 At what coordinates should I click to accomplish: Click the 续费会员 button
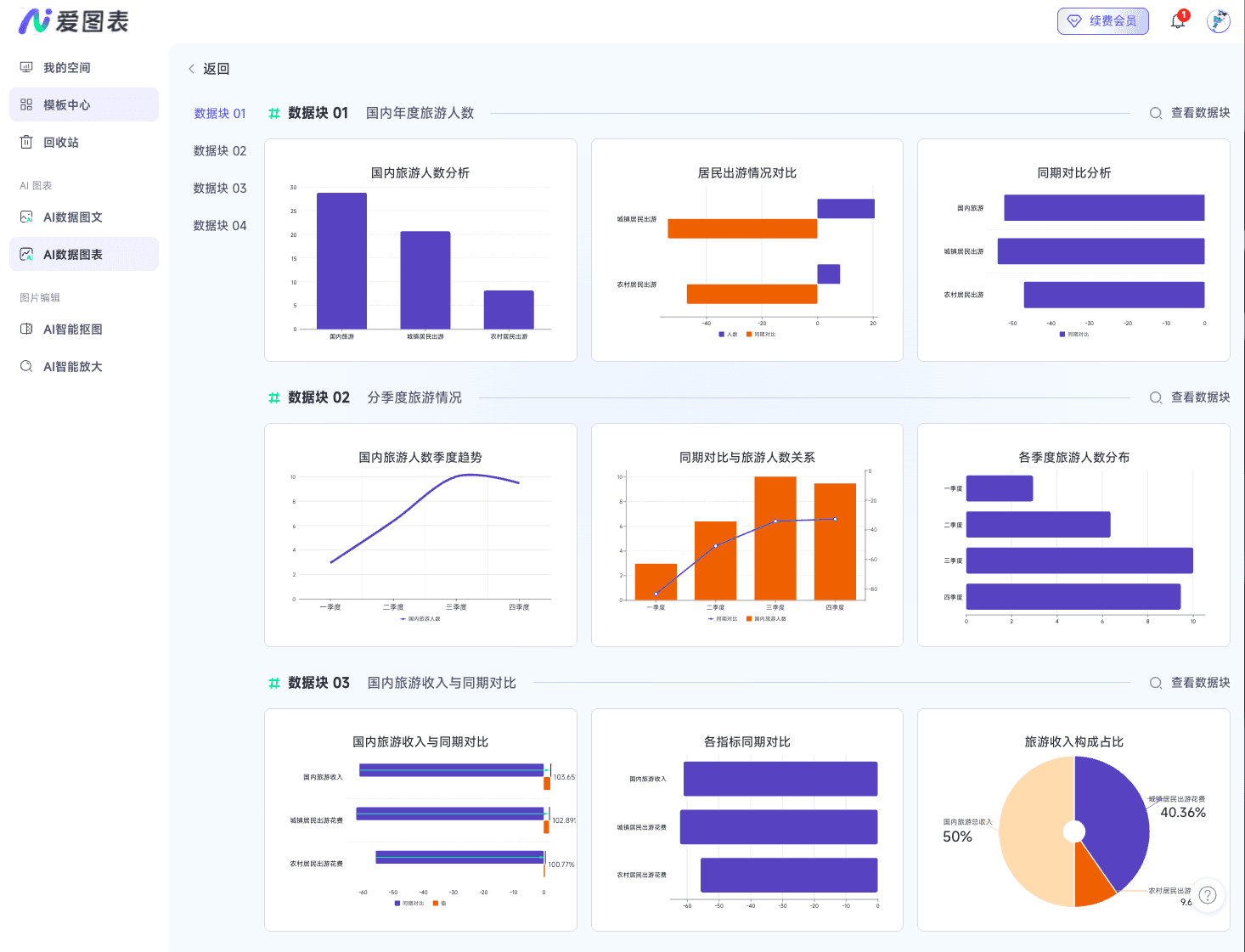1102,21
